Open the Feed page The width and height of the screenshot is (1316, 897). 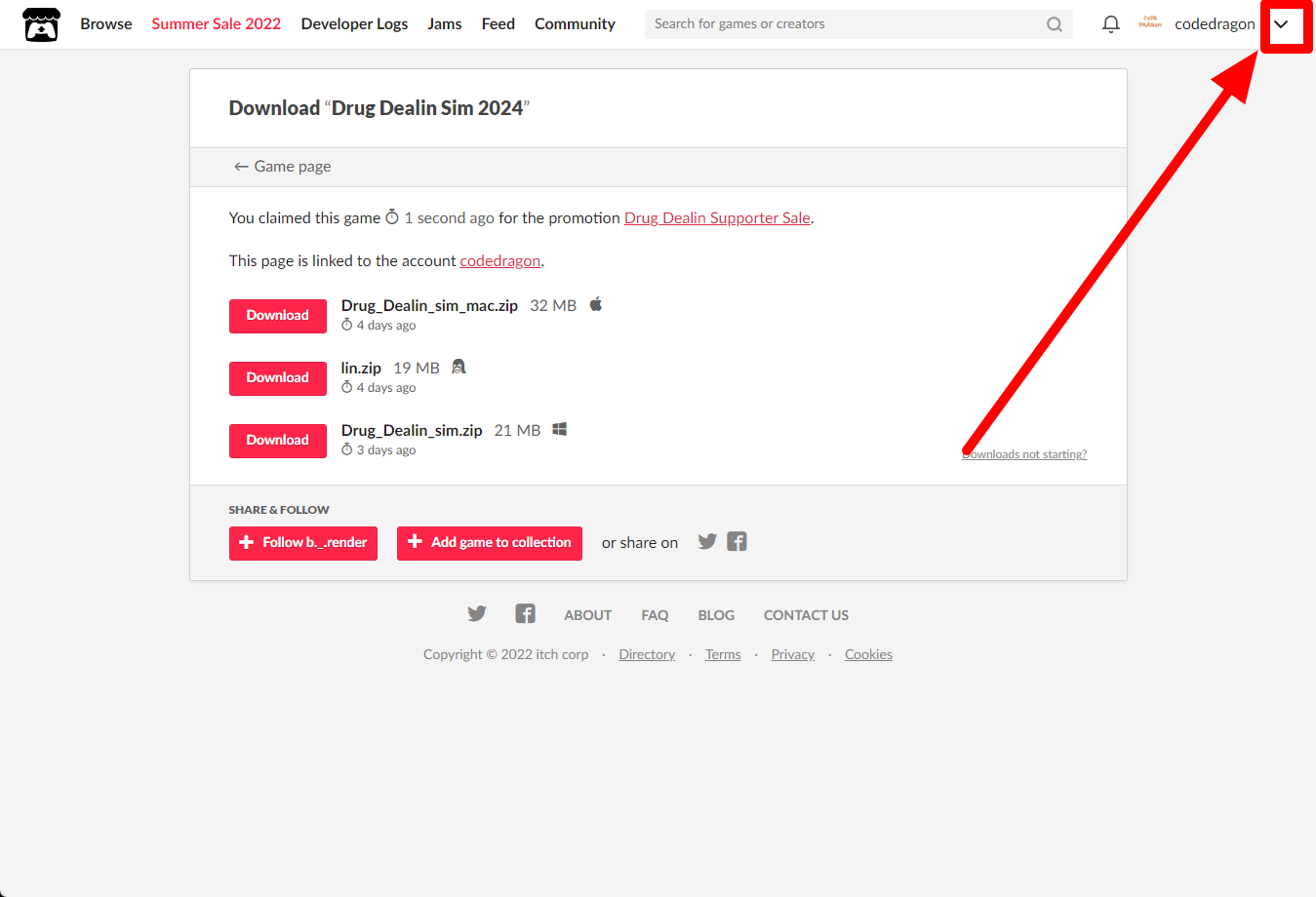point(498,24)
